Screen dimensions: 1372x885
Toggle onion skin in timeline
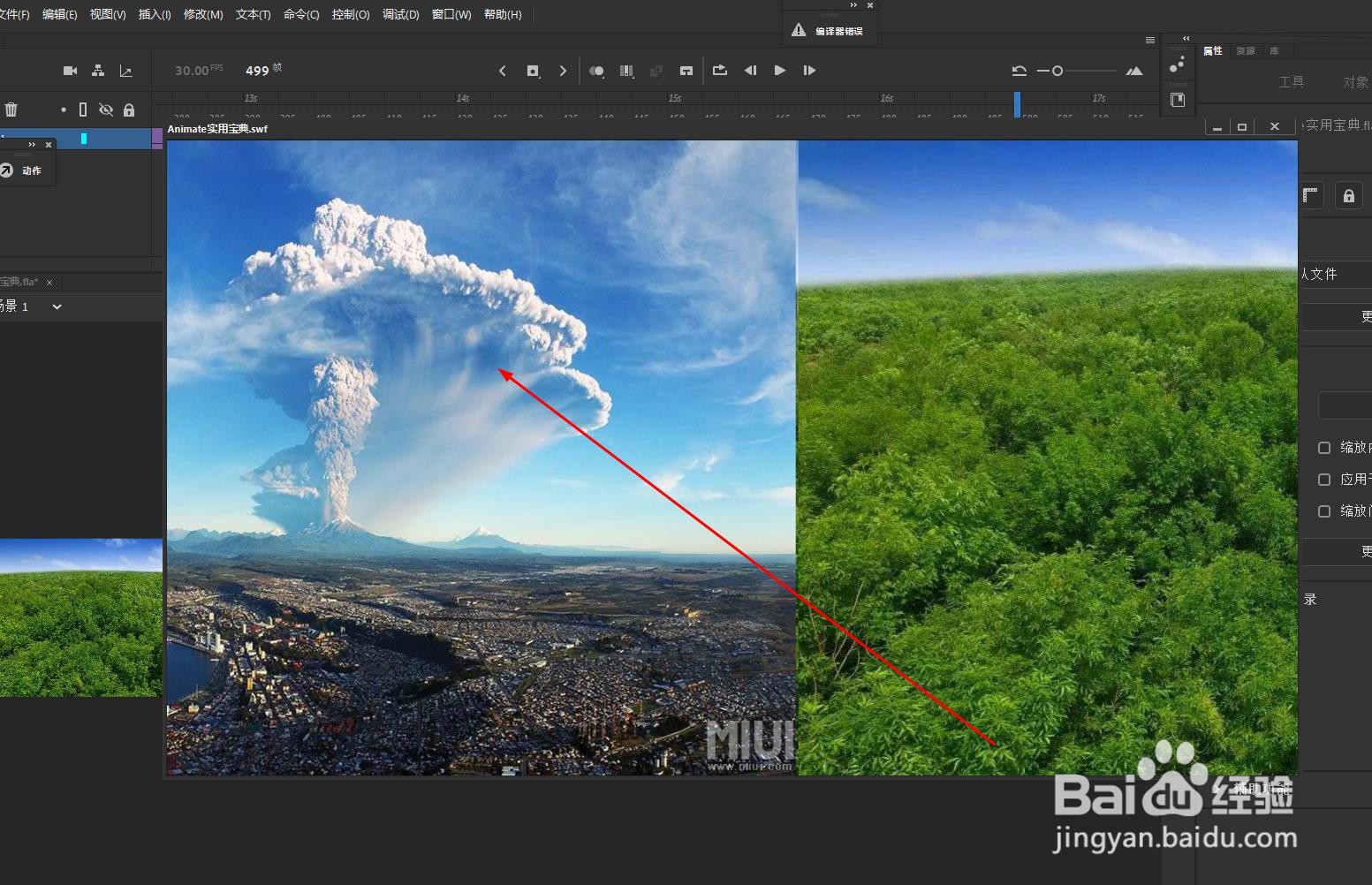(597, 71)
